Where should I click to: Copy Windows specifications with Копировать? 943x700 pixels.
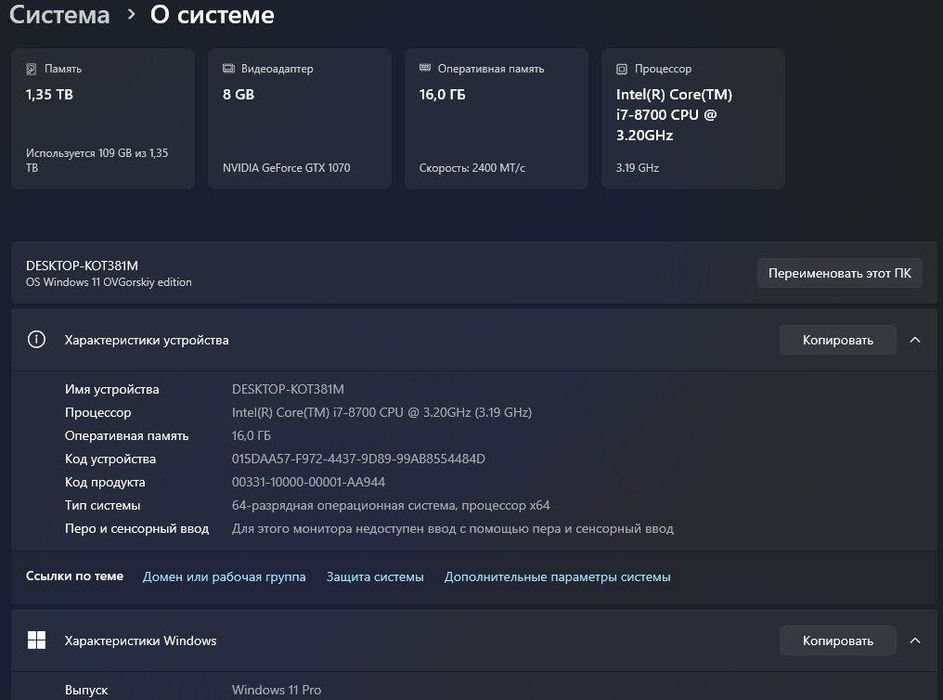coord(838,640)
